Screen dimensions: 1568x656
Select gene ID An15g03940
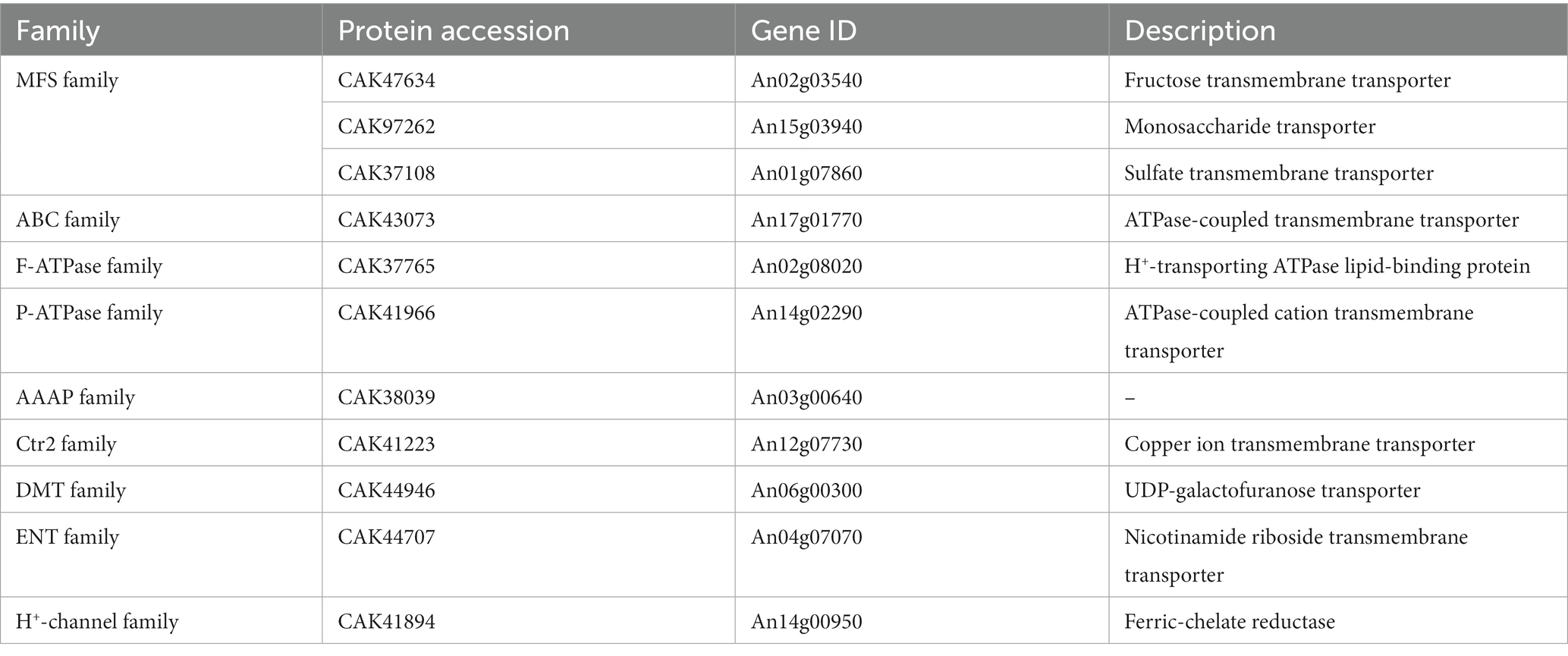coord(806,126)
